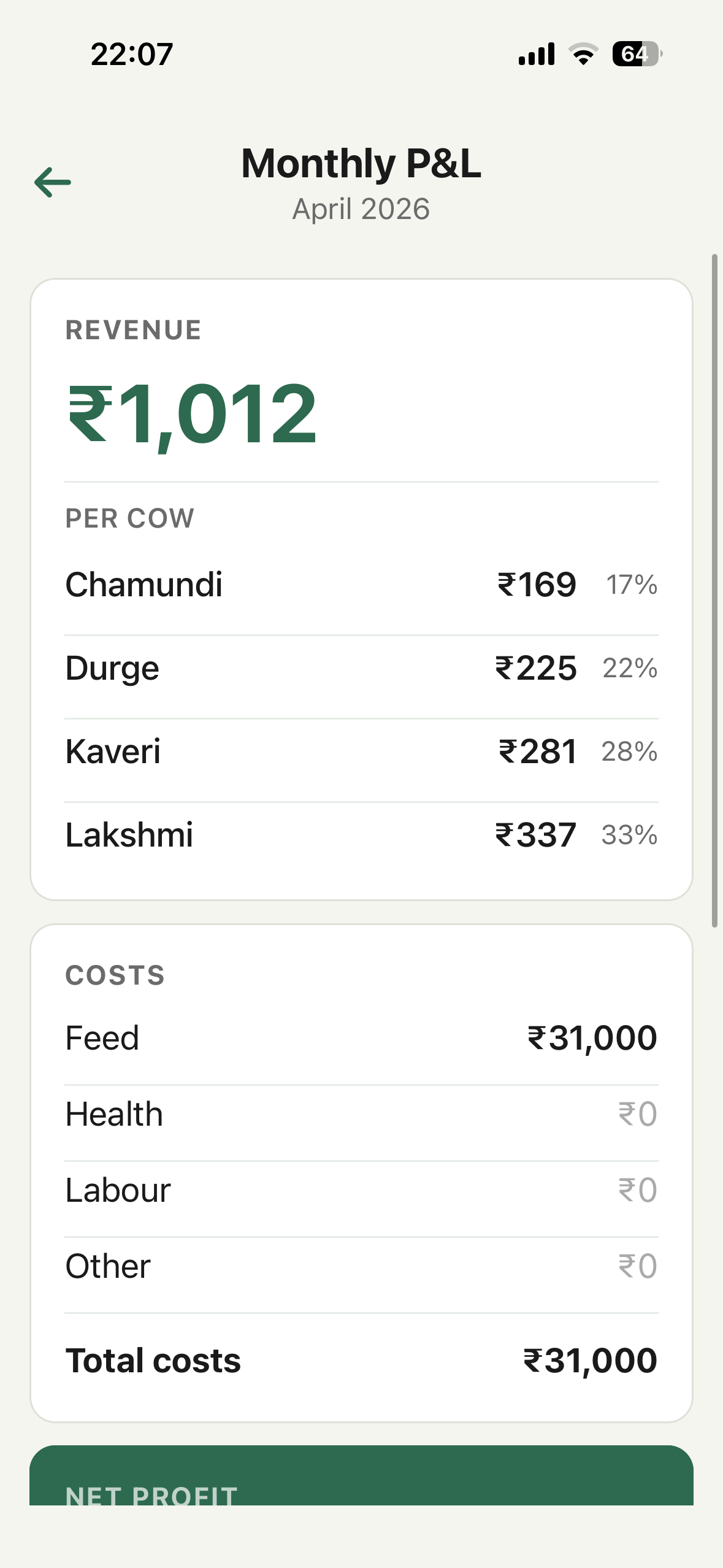Viewport: 723px width, 1568px height.
Task: Tap the Revenue section header
Action: pos(133,330)
